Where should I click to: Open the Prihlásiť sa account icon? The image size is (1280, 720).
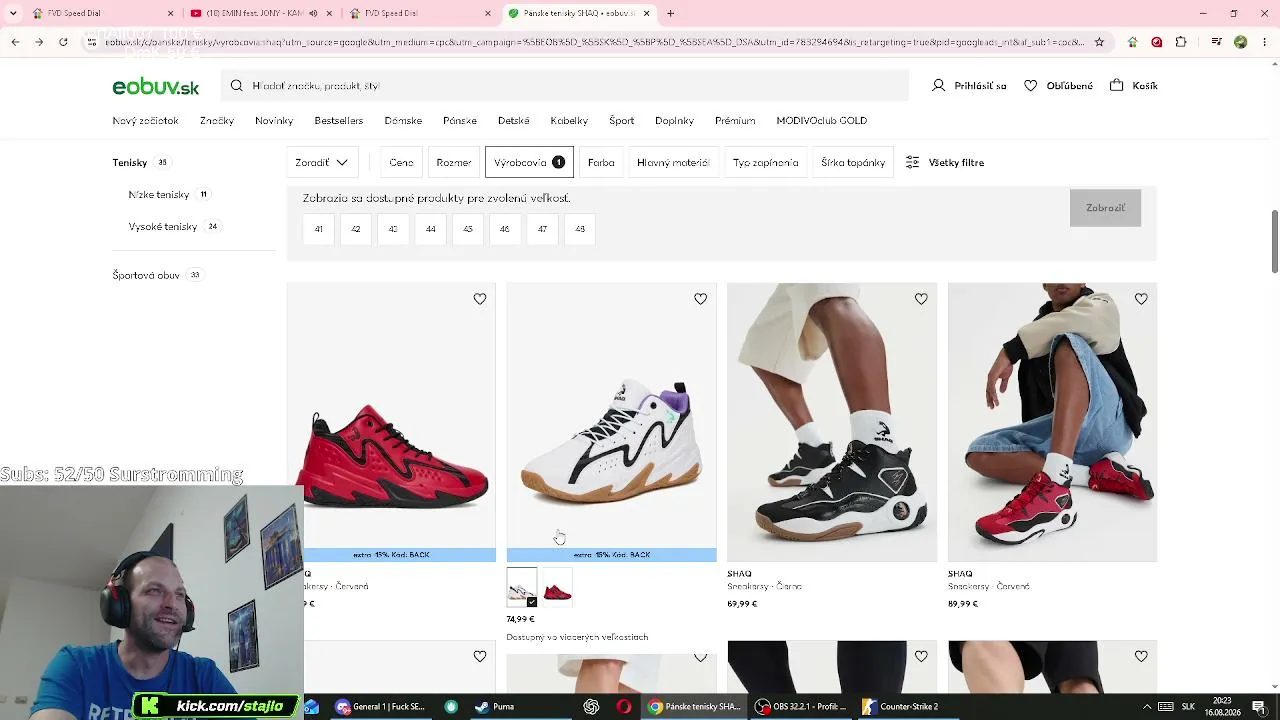pyautogui.click(x=938, y=86)
